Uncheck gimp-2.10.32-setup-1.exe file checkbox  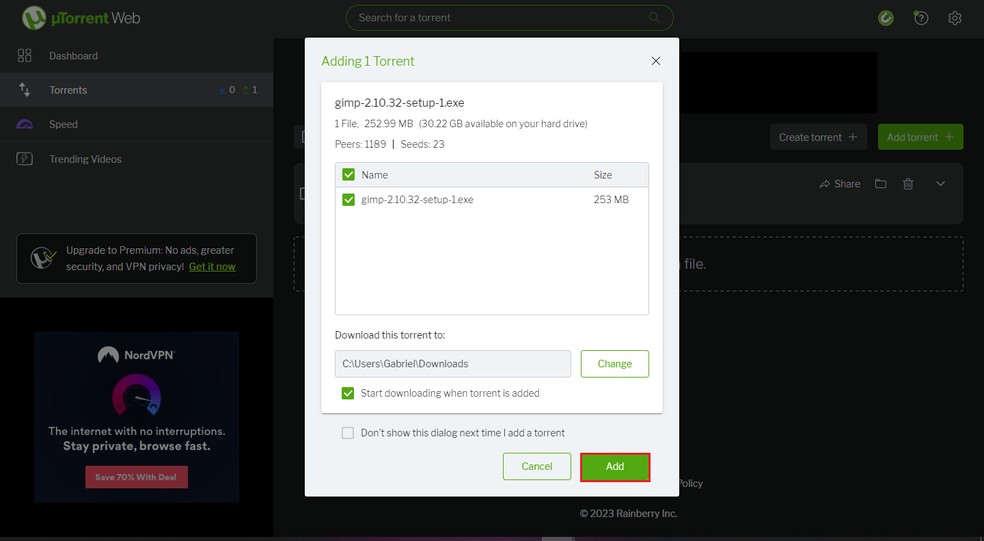pos(348,200)
